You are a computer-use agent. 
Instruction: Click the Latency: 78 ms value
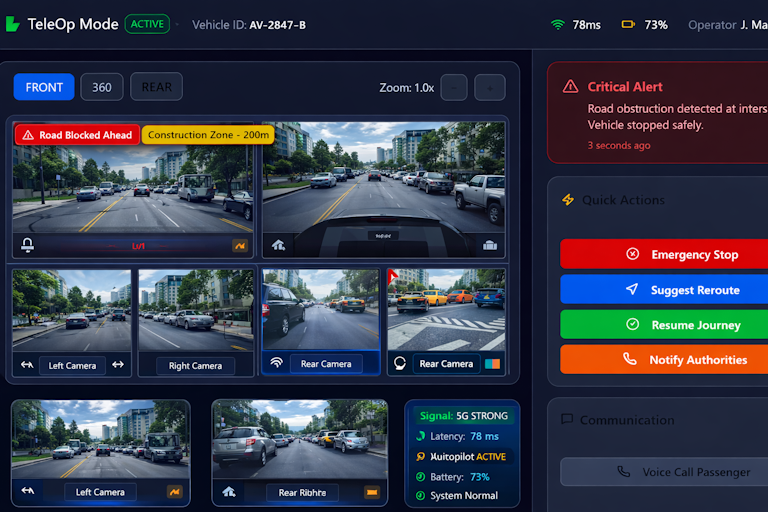pos(484,436)
